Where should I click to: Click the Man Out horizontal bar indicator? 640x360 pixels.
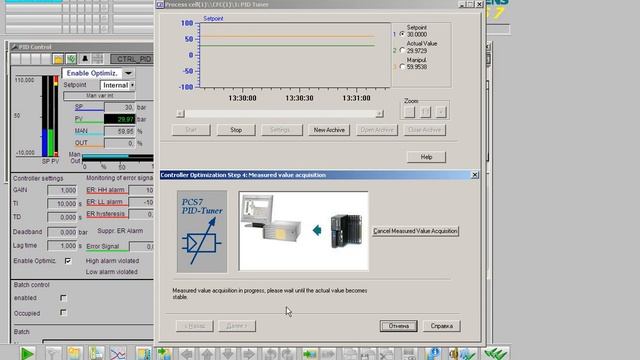(118, 157)
